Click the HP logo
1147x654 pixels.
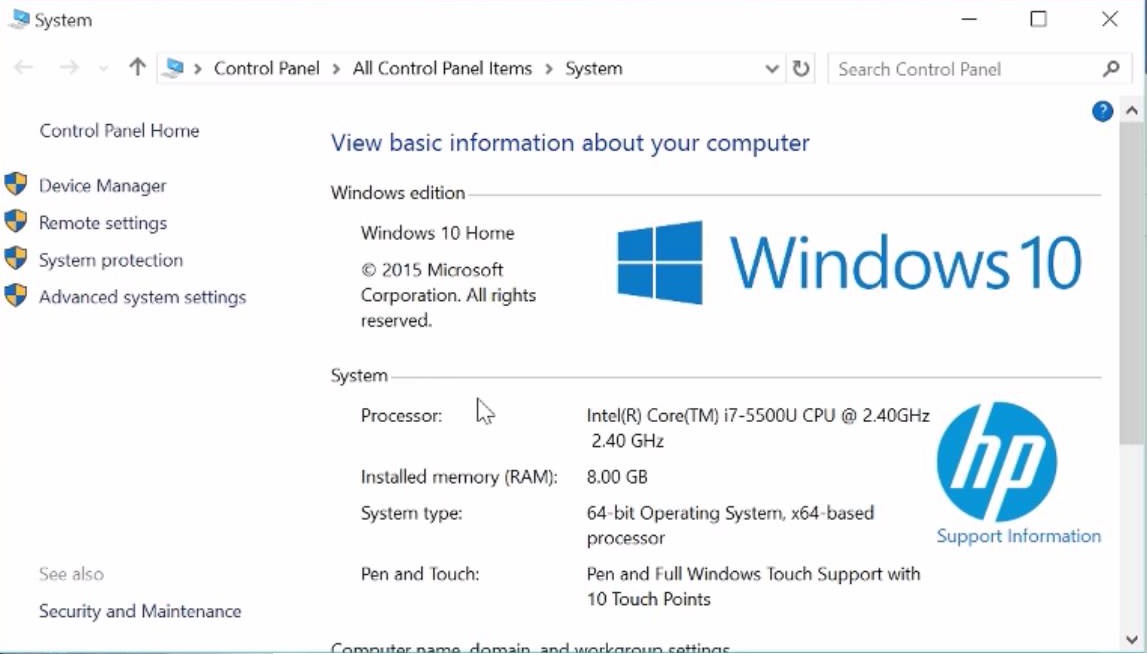[997, 462]
